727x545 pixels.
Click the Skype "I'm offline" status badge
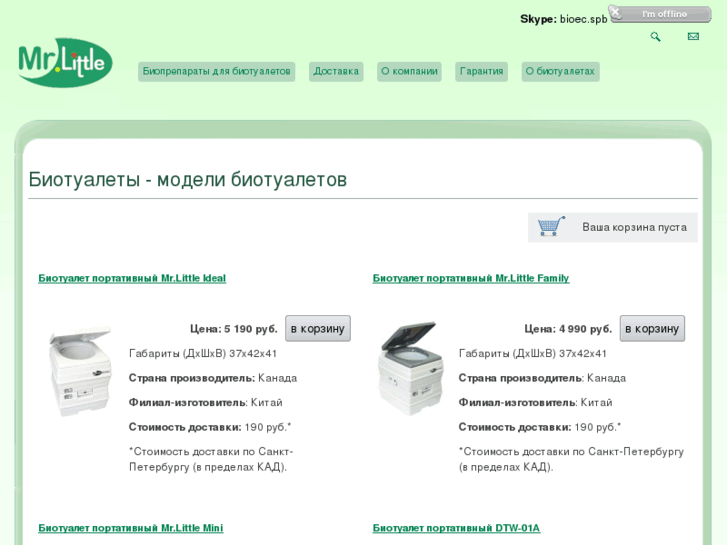click(660, 14)
